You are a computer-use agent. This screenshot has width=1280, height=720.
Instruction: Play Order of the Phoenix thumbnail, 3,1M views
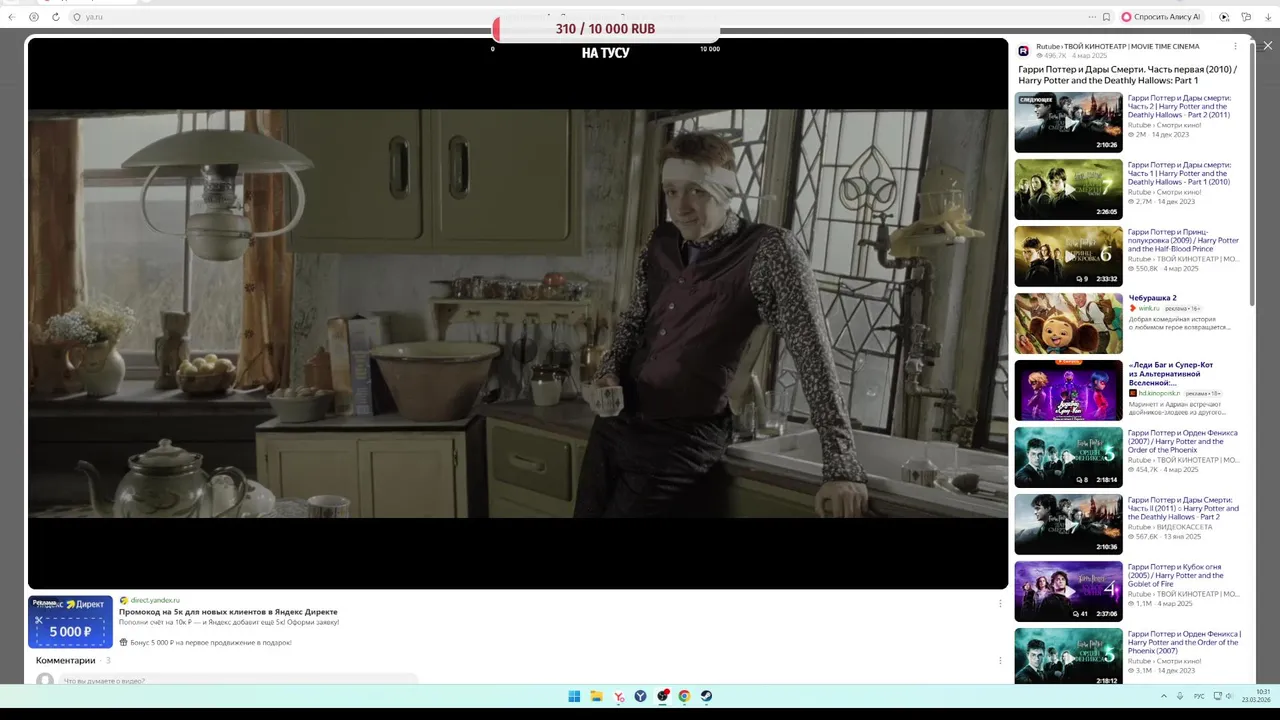[x=1068, y=656]
